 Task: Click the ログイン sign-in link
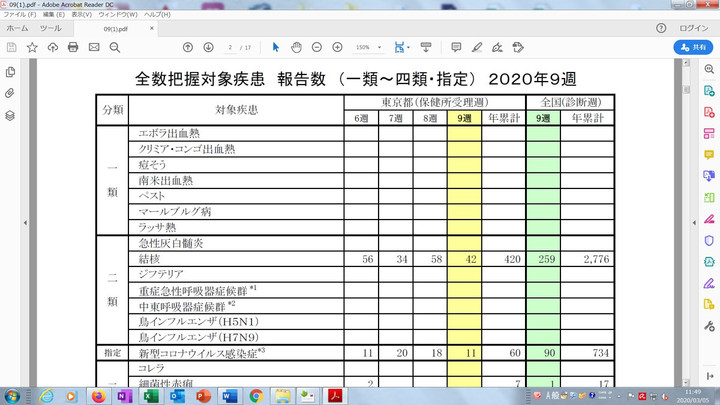point(693,29)
